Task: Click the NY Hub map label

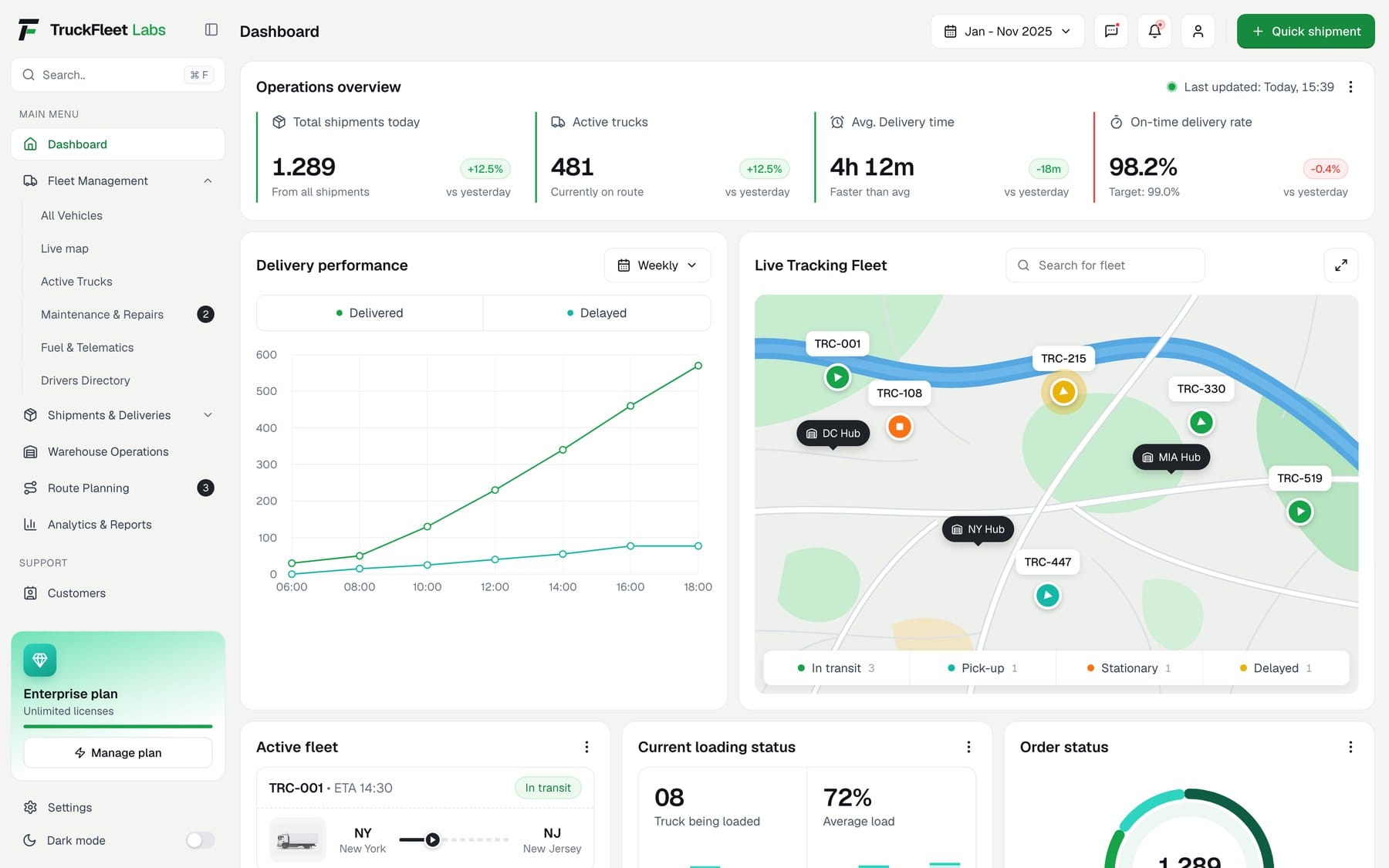Action: pos(978,529)
